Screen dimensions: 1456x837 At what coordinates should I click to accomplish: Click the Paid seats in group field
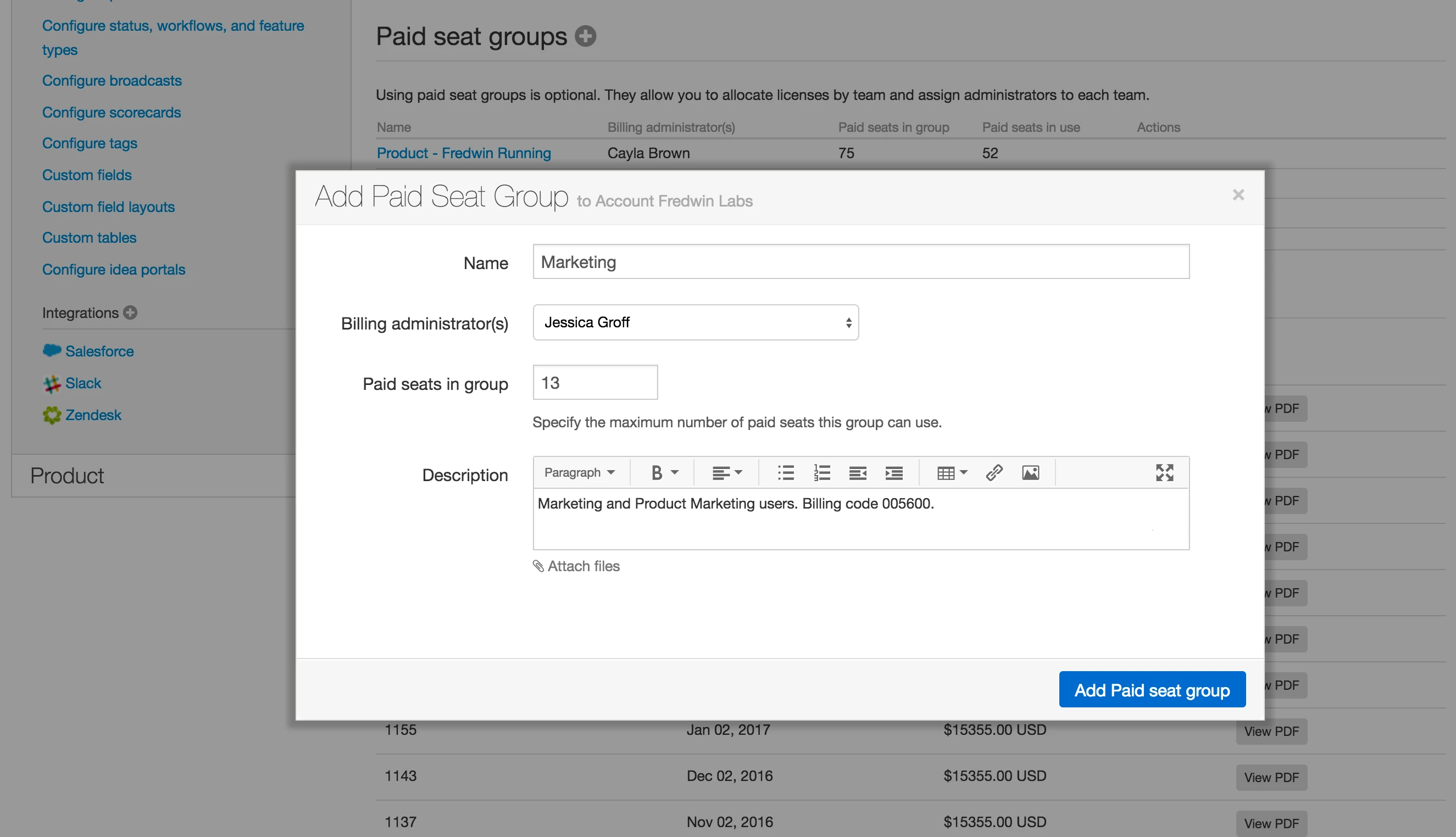[x=594, y=383]
